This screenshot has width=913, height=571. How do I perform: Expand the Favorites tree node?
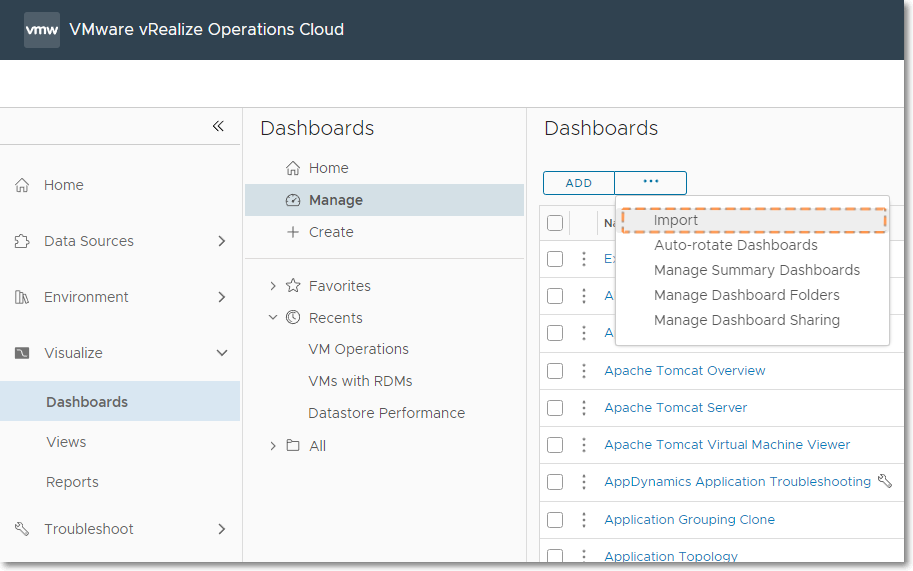click(x=273, y=286)
